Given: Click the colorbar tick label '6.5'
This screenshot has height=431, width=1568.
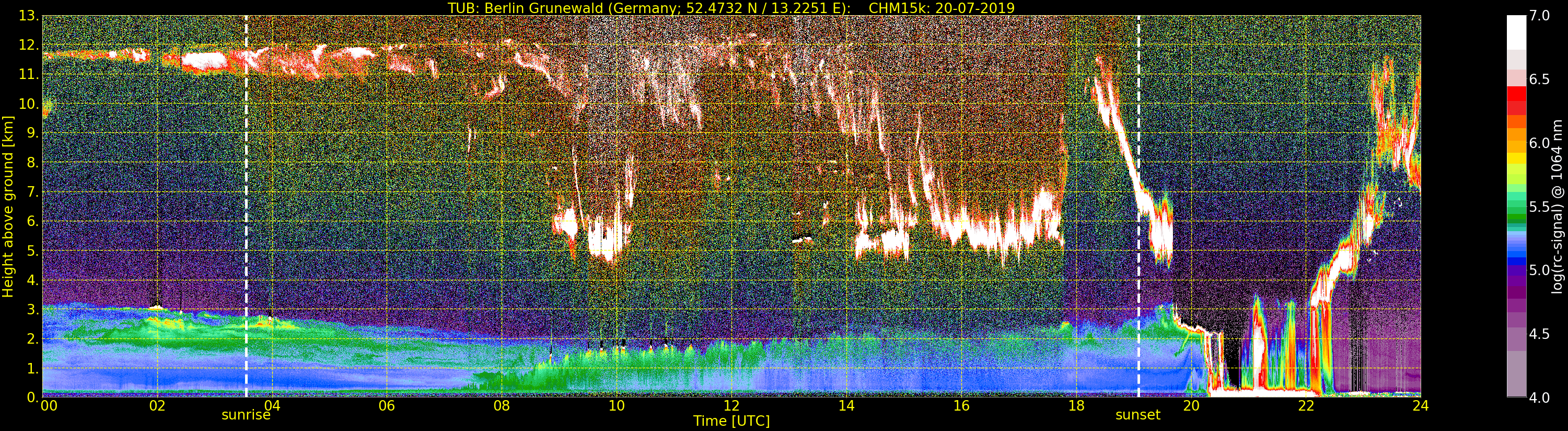Looking at the screenshot, I should pyautogui.click(x=1539, y=80).
